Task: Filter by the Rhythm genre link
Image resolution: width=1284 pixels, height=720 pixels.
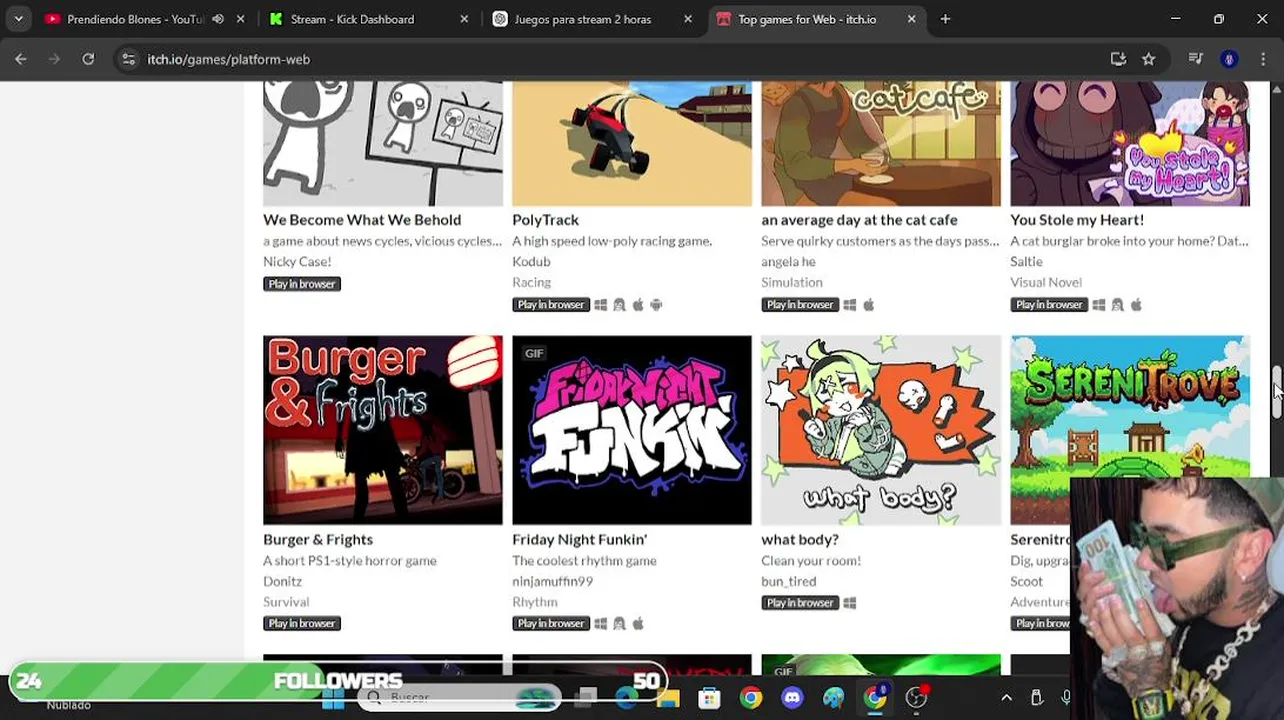Action: point(534,602)
